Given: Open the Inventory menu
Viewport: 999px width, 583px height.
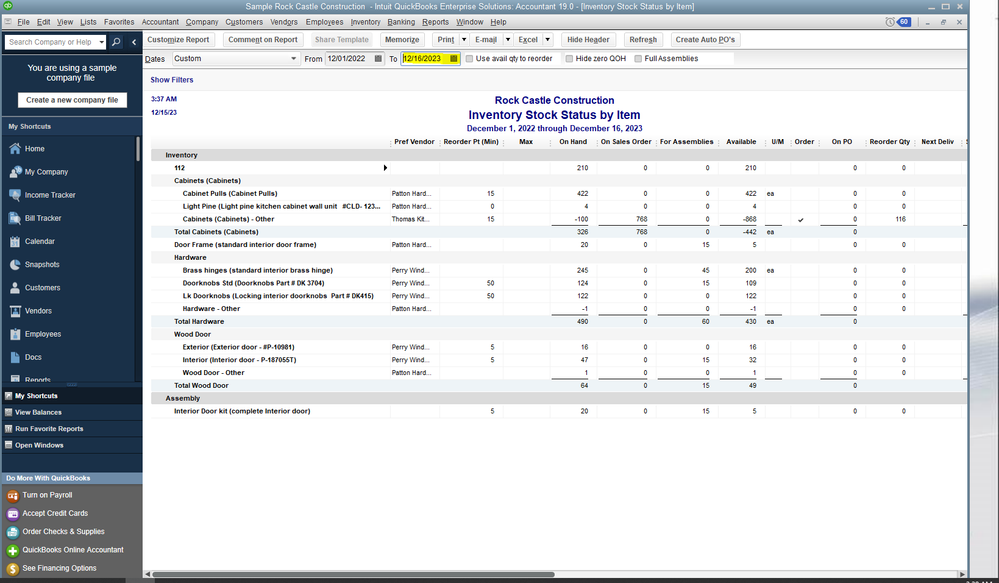Looking at the screenshot, I should [365, 22].
